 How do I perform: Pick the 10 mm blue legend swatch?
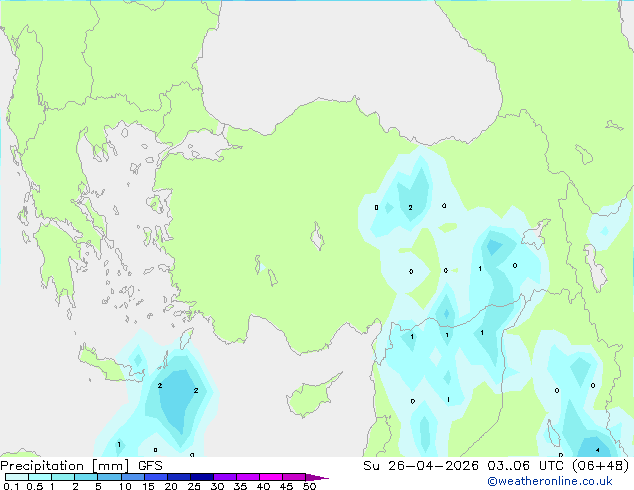(x=132, y=477)
